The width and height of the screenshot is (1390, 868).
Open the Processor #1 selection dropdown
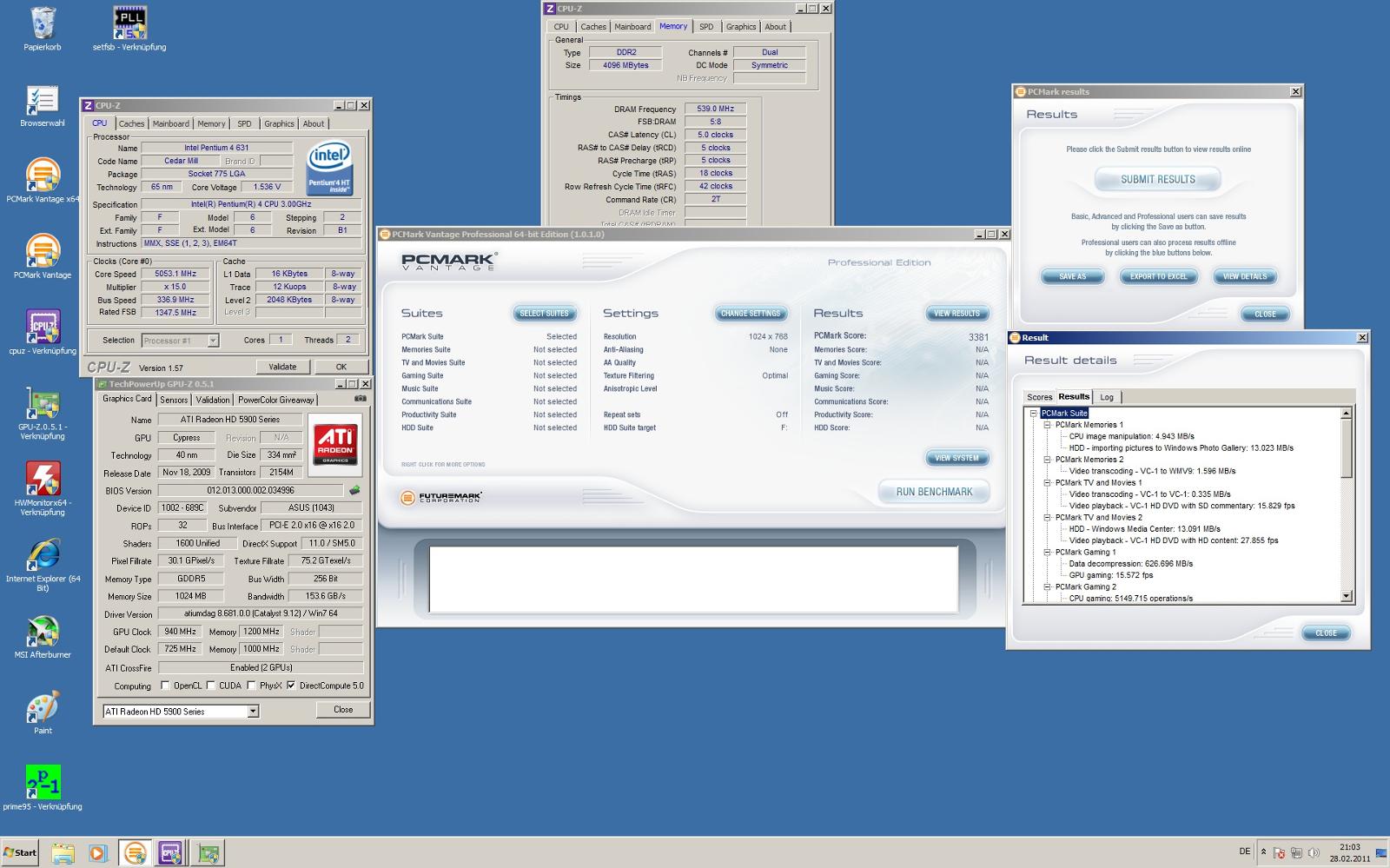click(x=213, y=341)
